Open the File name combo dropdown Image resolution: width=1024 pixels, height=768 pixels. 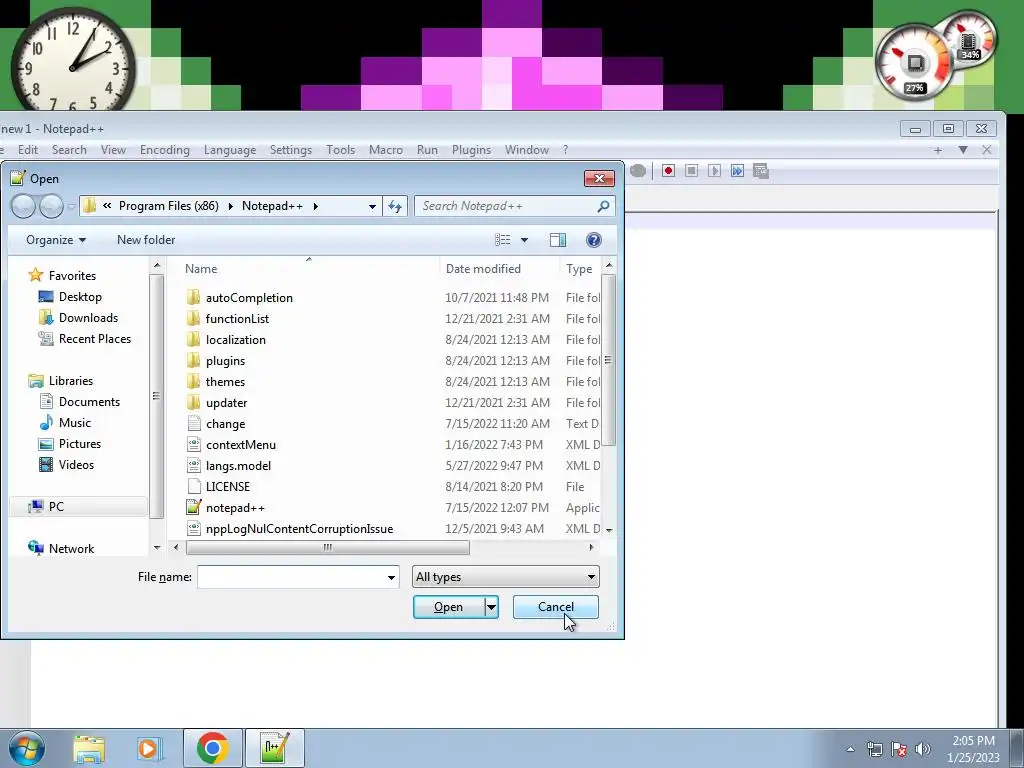[x=391, y=577]
